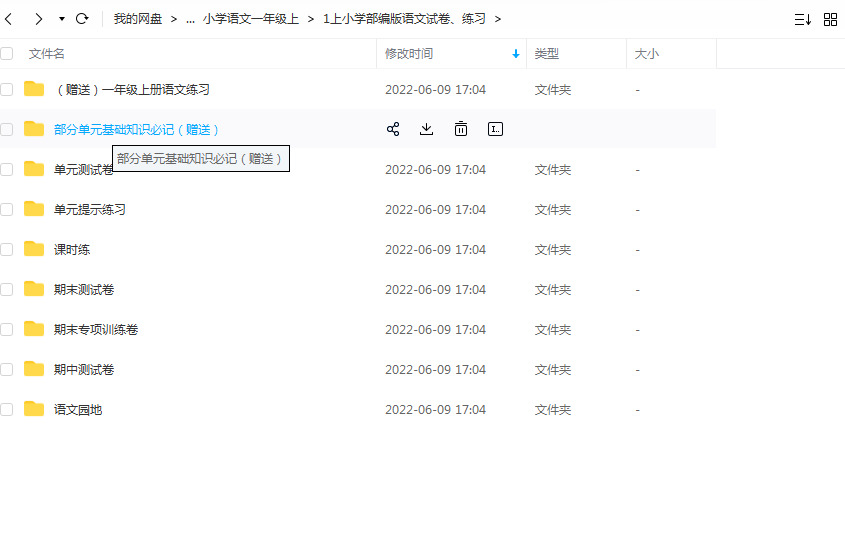Open navigation history dropdown arrow

click(62, 19)
